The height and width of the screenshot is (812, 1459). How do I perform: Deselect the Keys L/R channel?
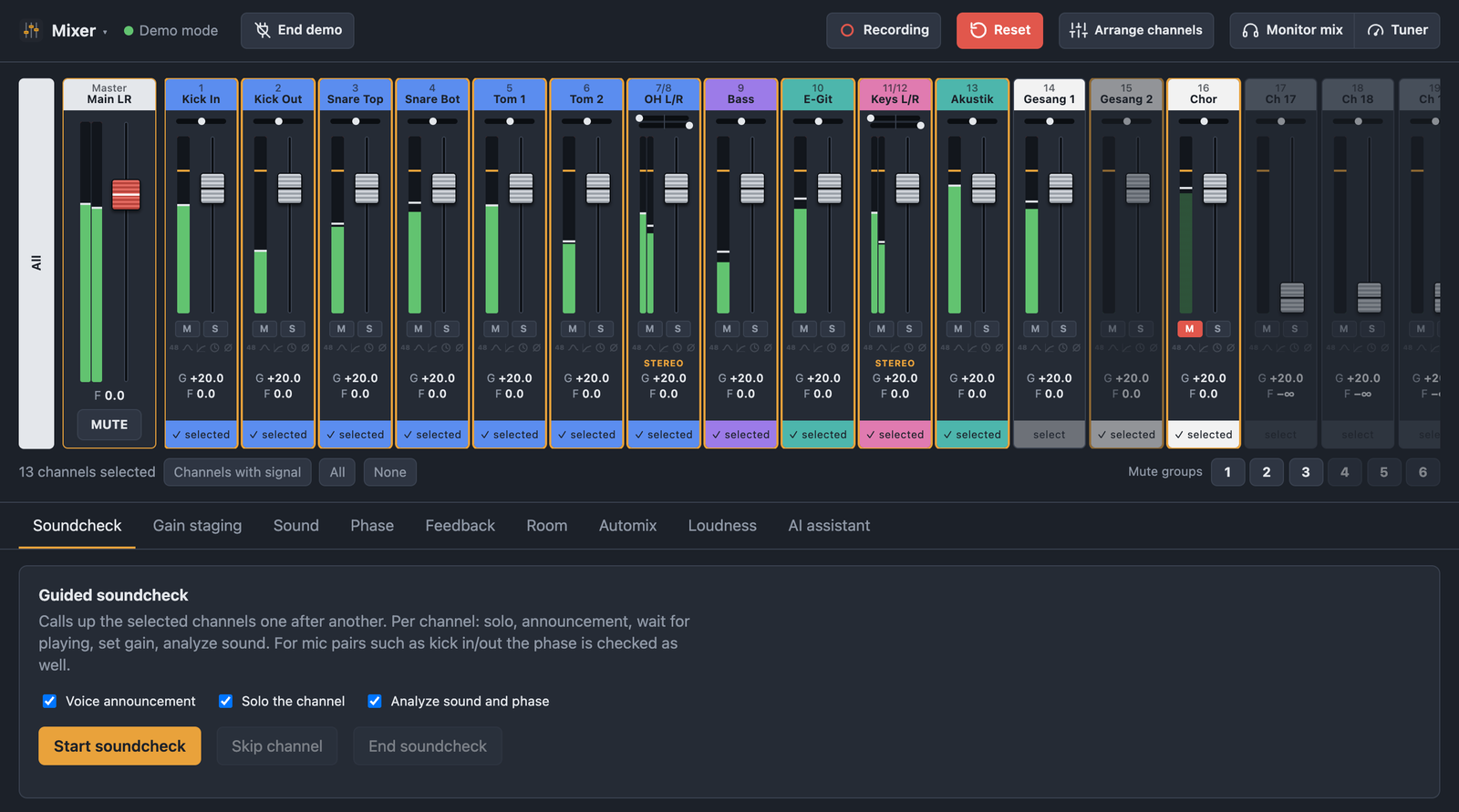pos(895,435)
